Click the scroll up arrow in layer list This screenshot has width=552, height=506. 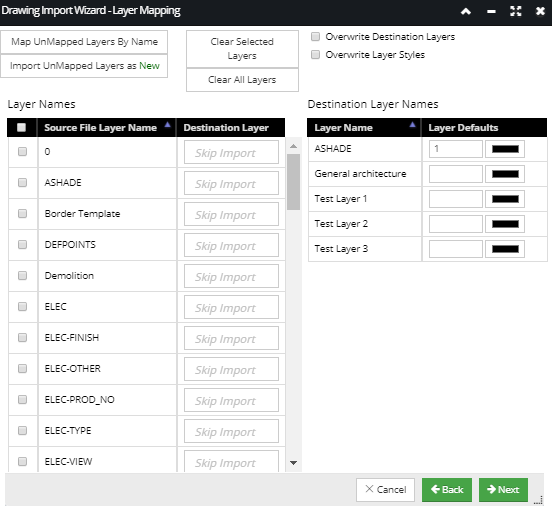pyautogui.click(x=294, y=146)
